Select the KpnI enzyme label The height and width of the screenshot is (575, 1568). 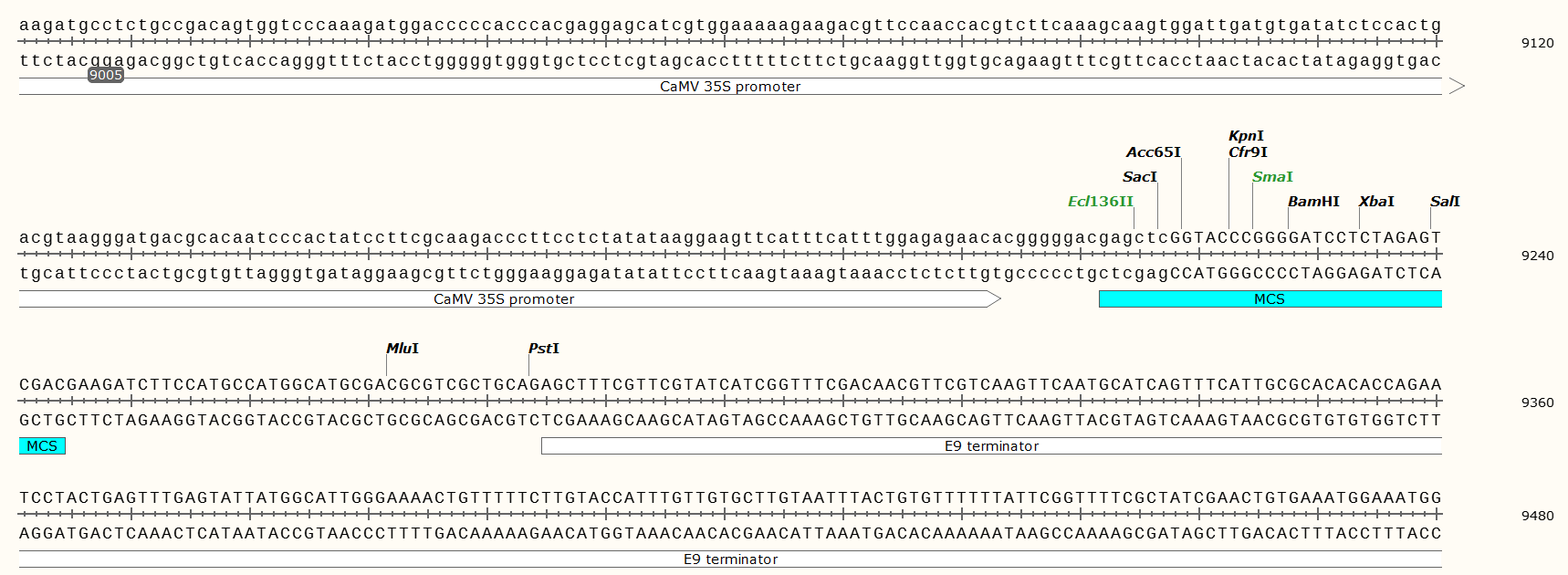coord(1246,136)
